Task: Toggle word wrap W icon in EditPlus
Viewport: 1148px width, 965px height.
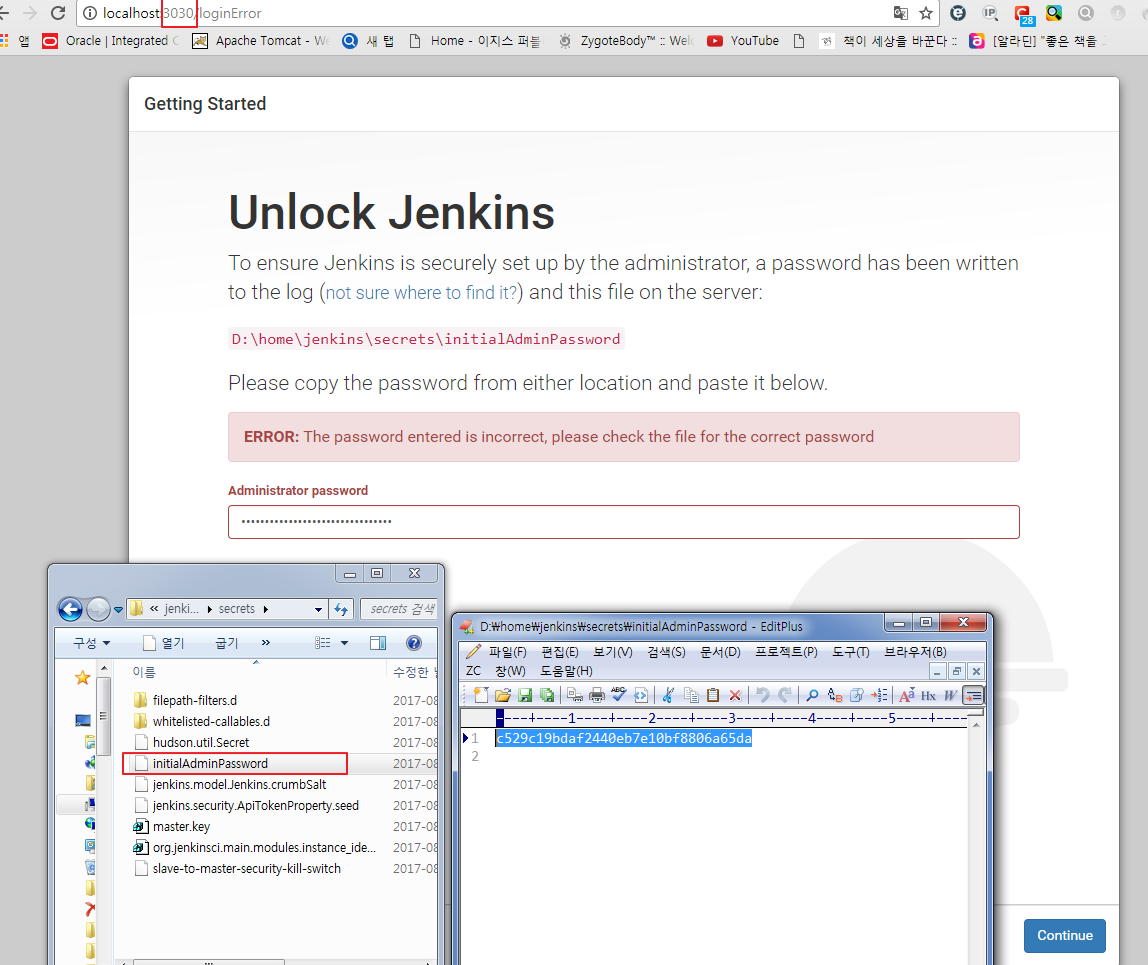Action: point(950,696)
